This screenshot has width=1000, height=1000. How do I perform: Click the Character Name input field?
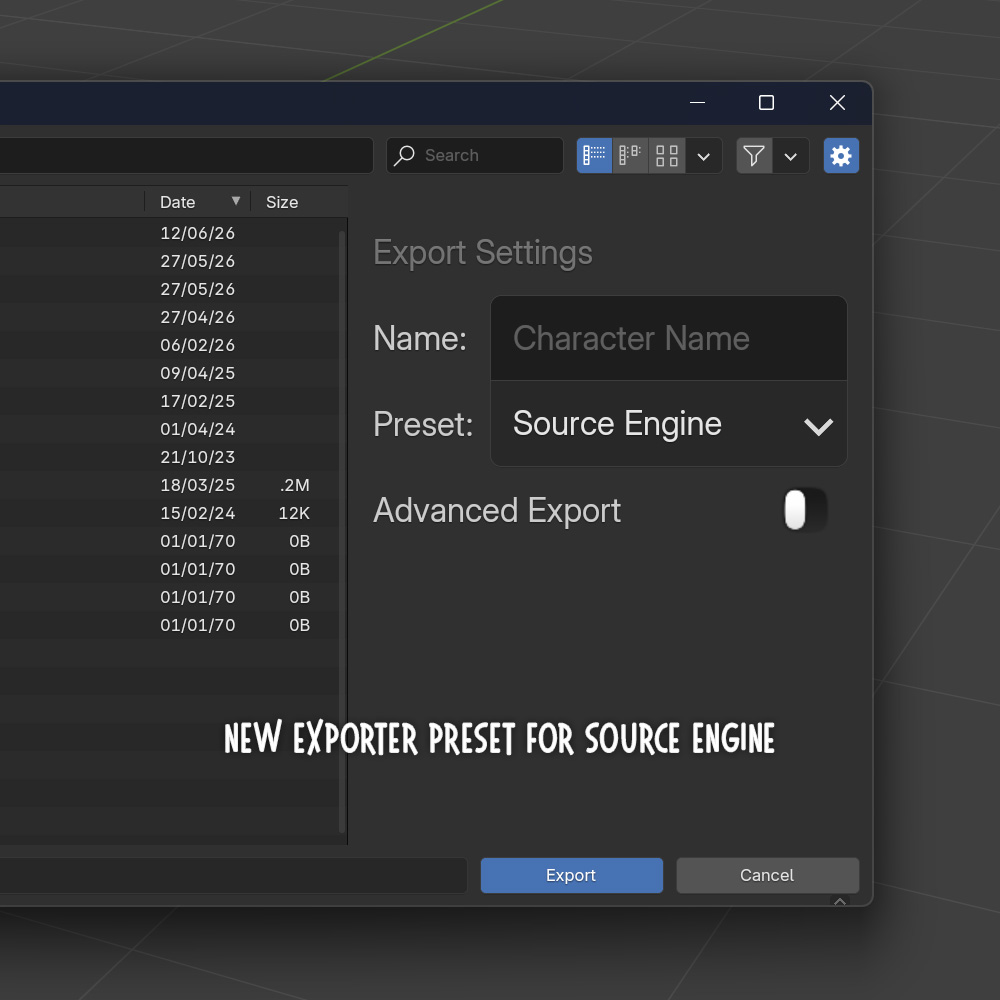coord(668,338)
